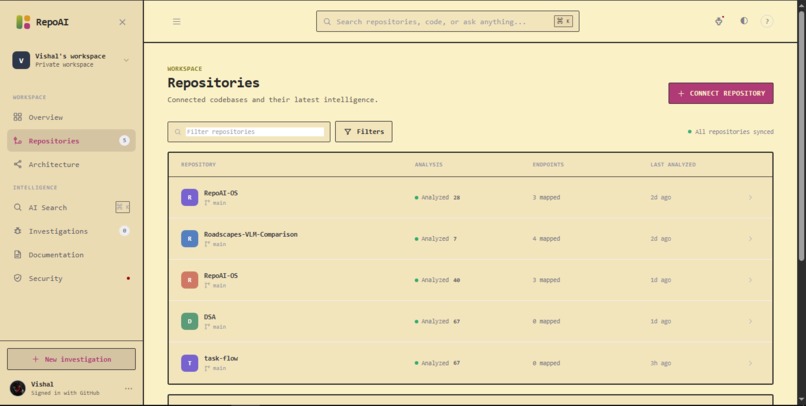The width and height of the screenshot is (806, 406).
Task: Expand the chevron on Roadscapes-VLM-Comparison row
Action: [750, 238]
